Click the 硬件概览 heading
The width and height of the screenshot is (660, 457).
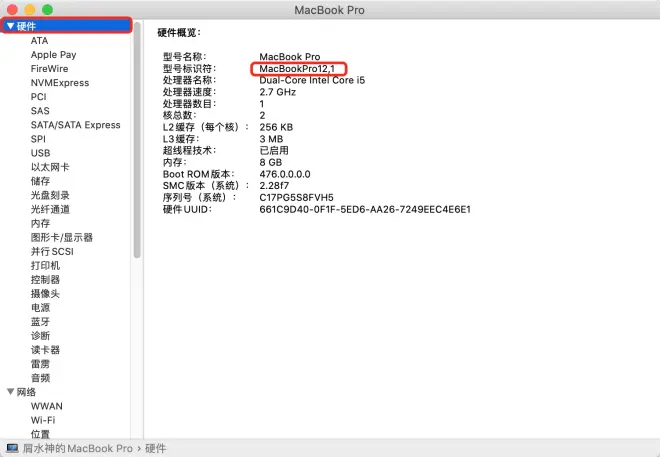[179, 33]
